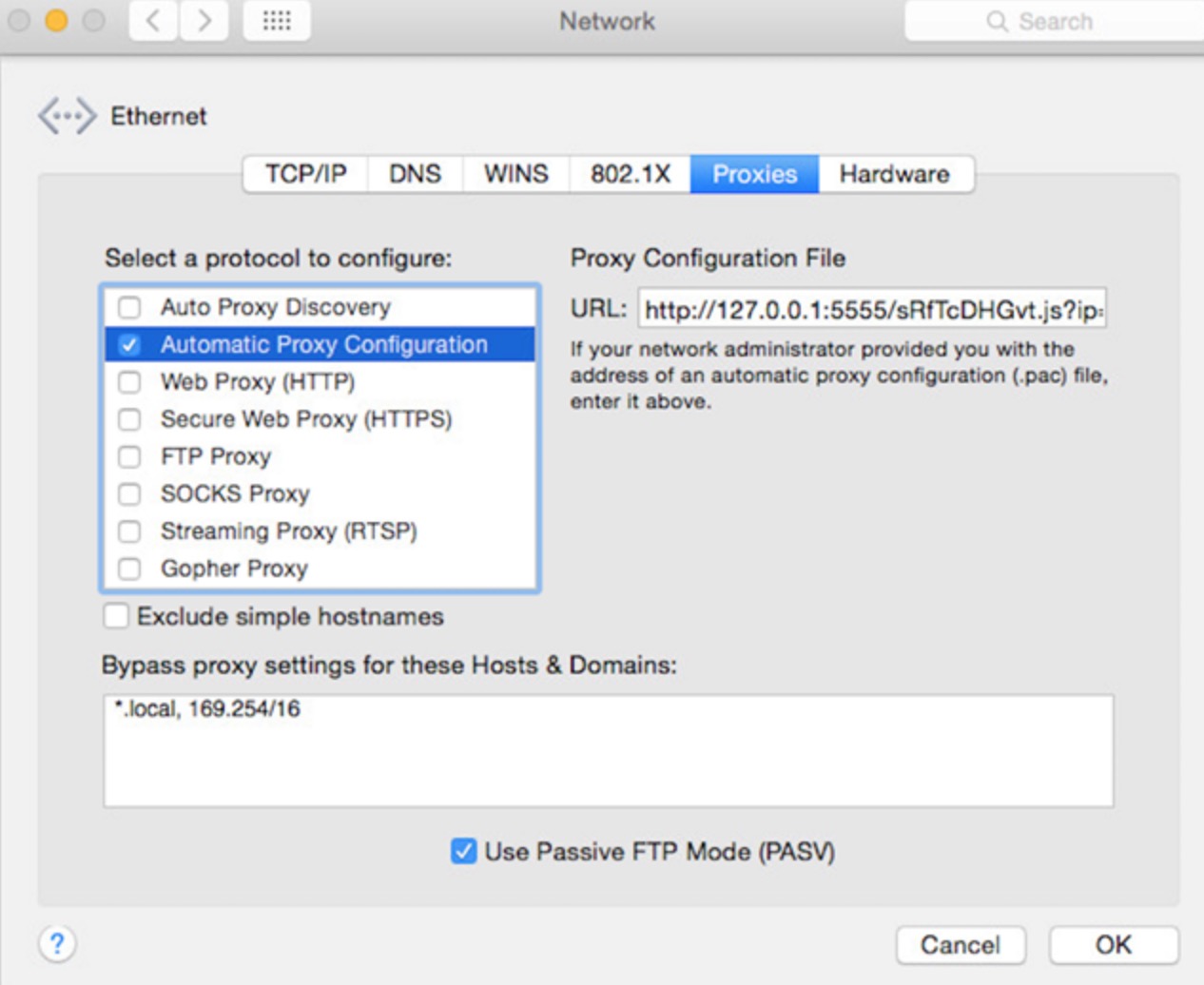
Task: Switch to the TCP/IP tab
Action: [x=305, y=174]
